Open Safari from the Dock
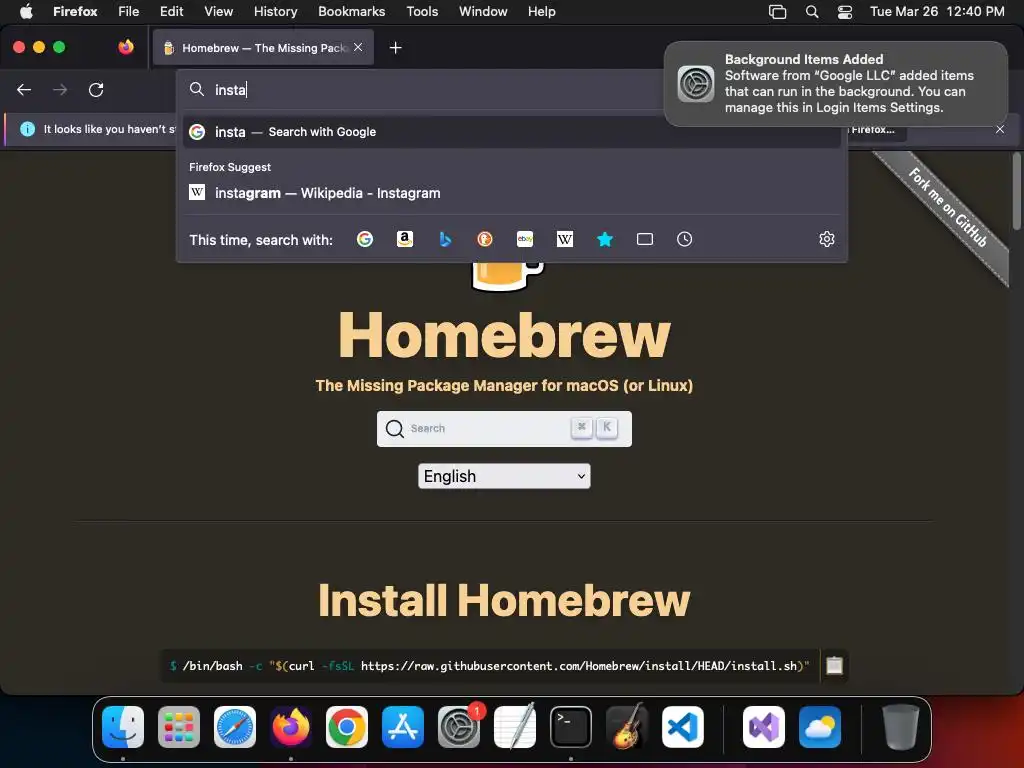Image resolution: width=1024 pixels, height=768 pixels. coord(235,727)
